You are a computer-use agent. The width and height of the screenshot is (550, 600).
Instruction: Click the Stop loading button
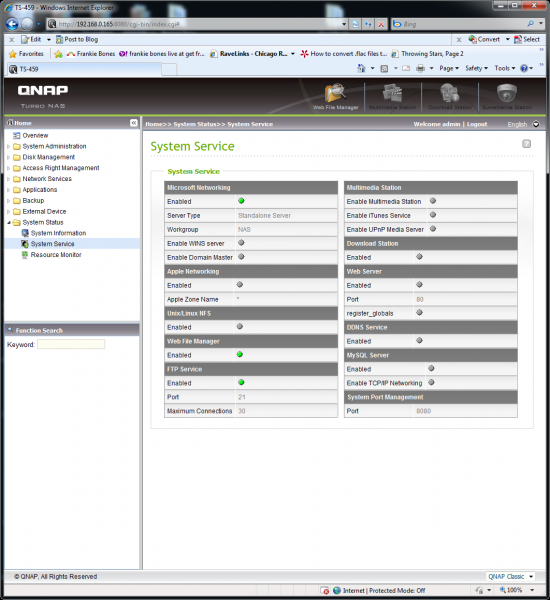(x=381, y=24)
